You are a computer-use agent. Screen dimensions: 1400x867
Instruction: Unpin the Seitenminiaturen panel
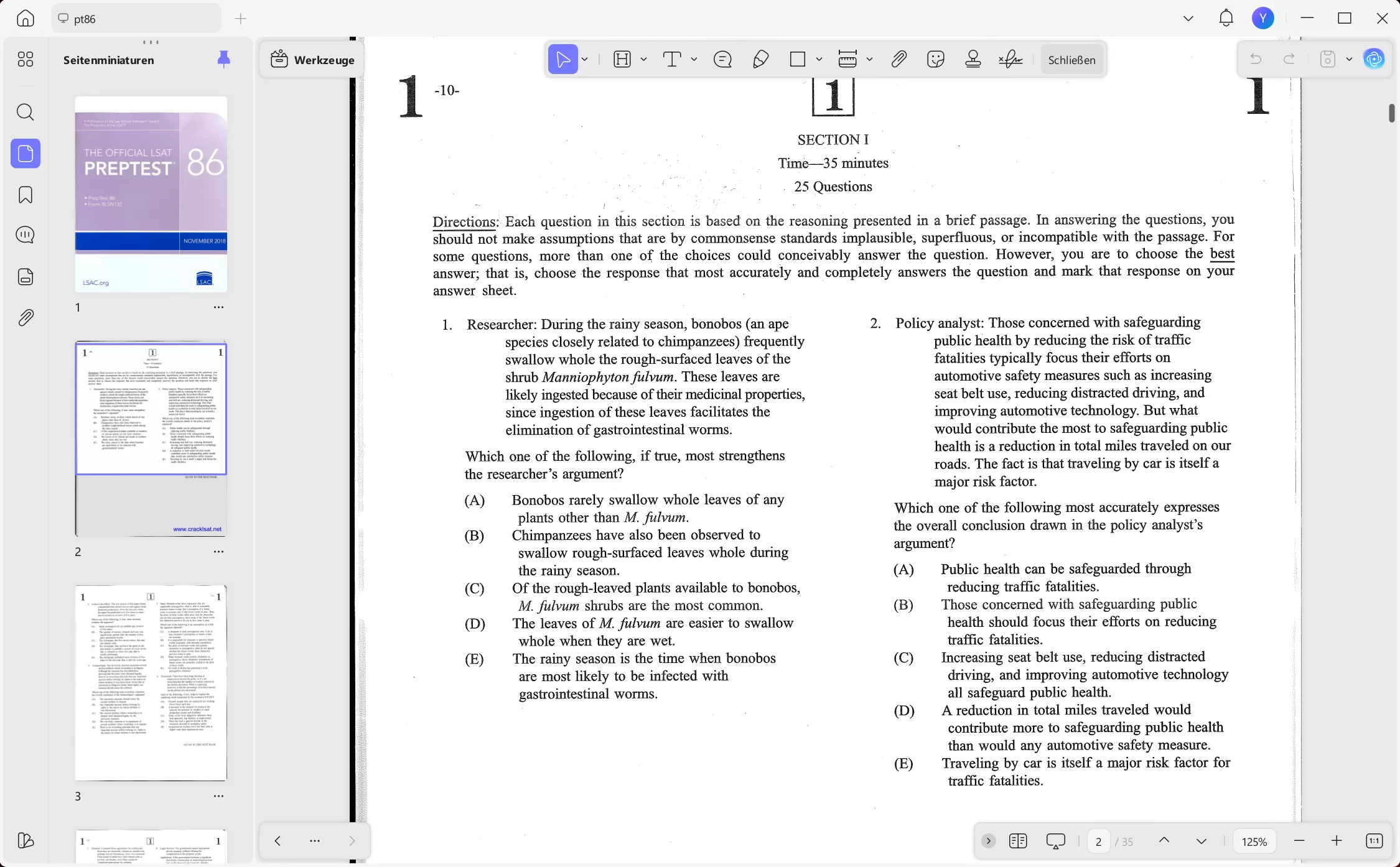(223, 59)
